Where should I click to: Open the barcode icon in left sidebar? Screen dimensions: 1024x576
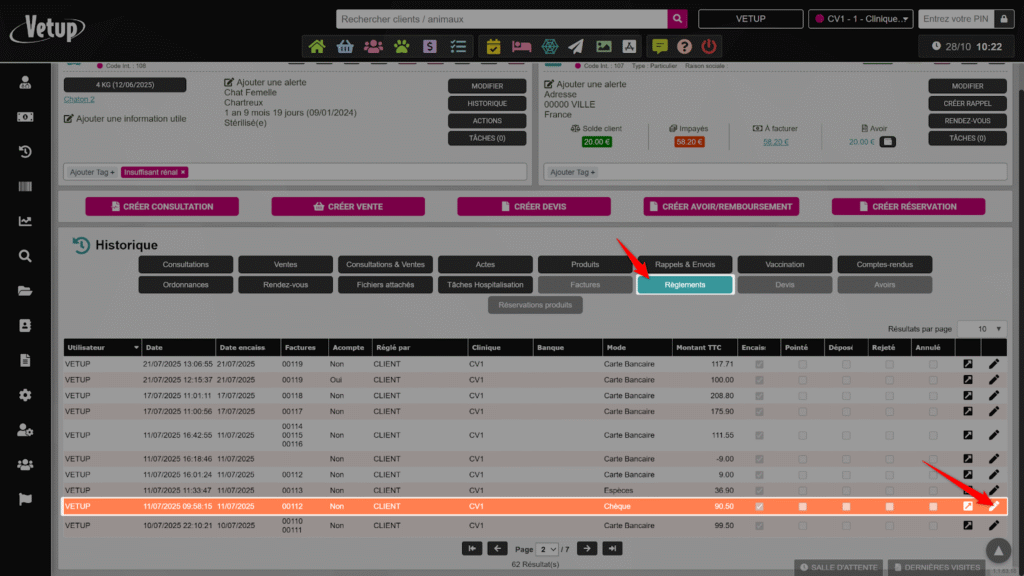[25, 187]
